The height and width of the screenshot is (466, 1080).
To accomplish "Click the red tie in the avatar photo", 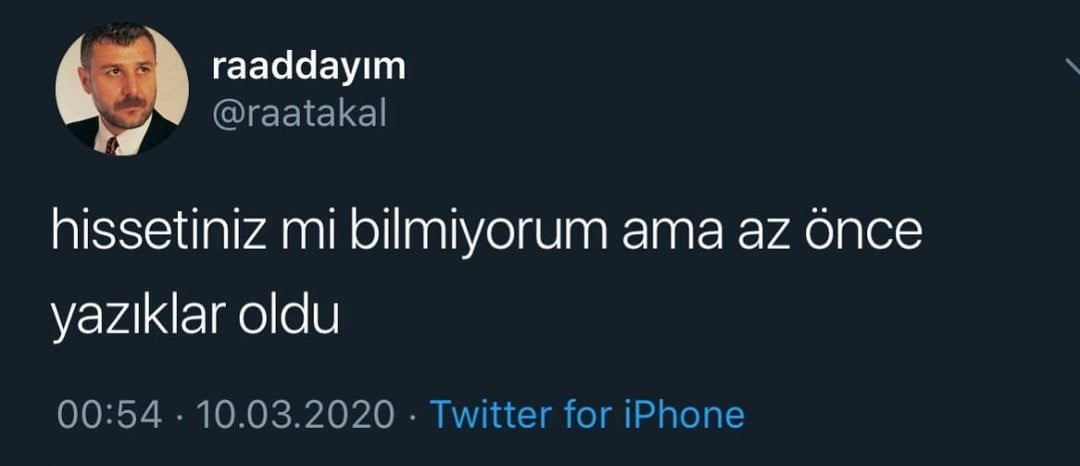I will coord(112,146).
